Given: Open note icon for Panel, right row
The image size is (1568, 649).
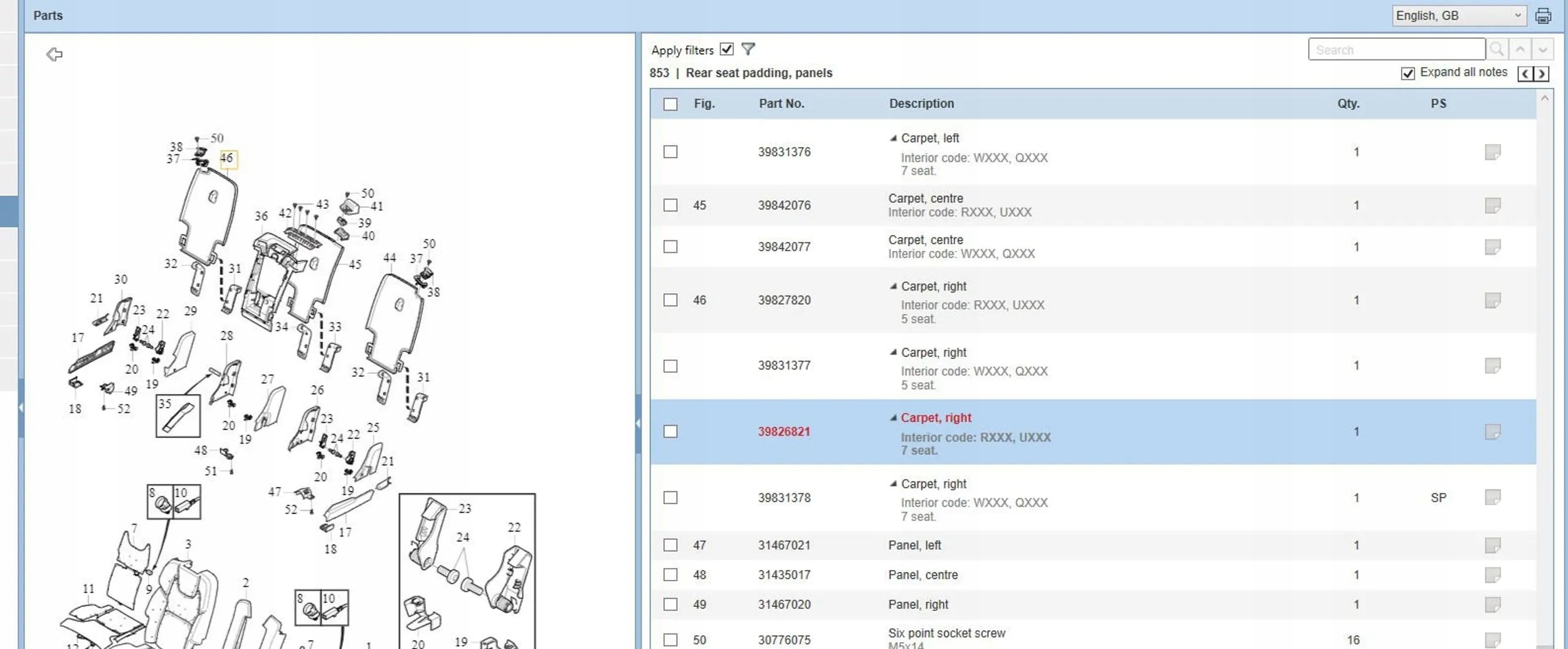Looking at the screenshot, I should [x=1493, y=604].
